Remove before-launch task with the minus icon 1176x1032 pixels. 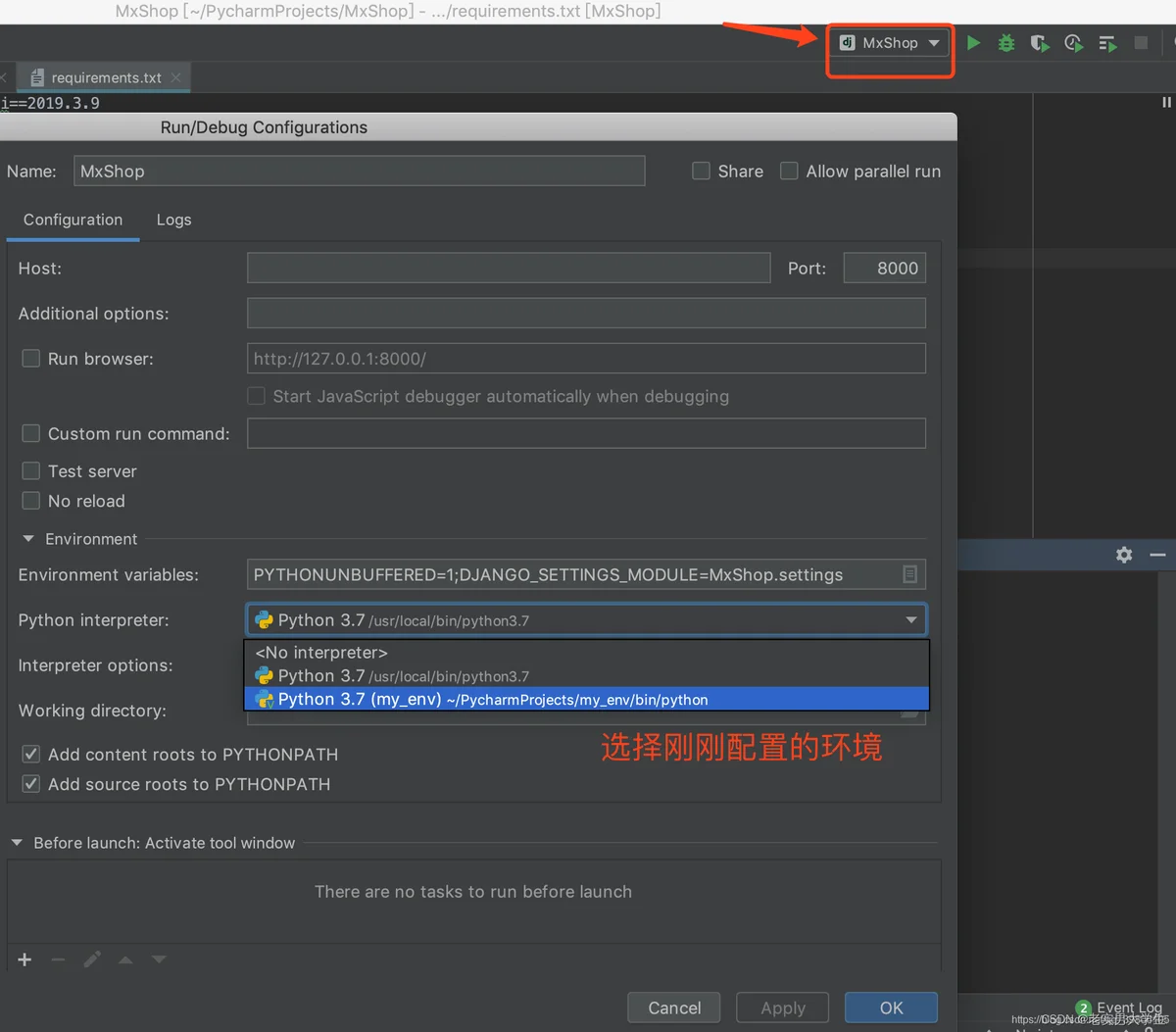click(x=58, y=959)
